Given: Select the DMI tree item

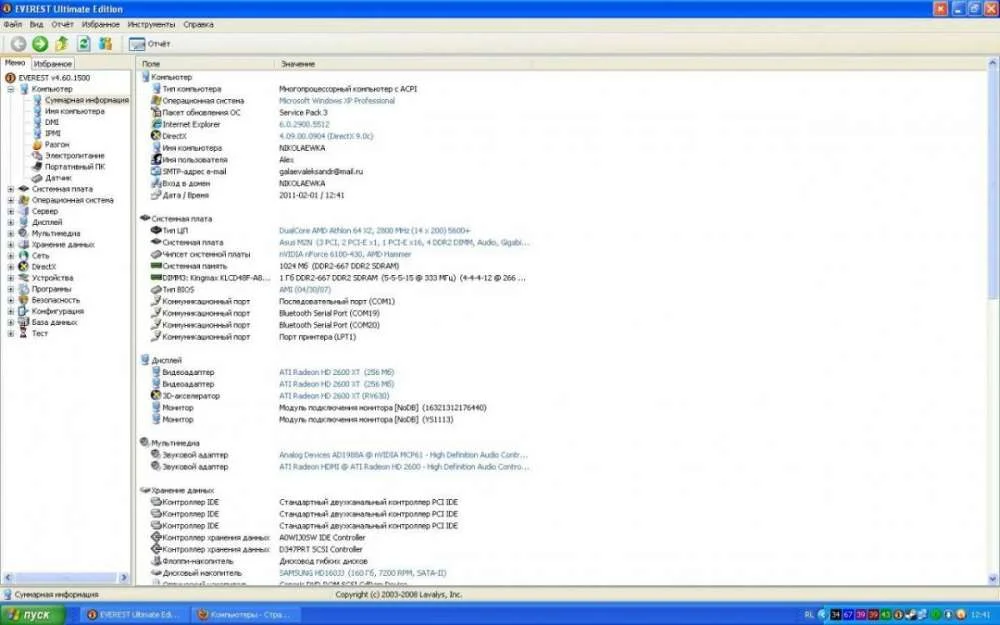Looking at the screenshot, I should point(52,122).
